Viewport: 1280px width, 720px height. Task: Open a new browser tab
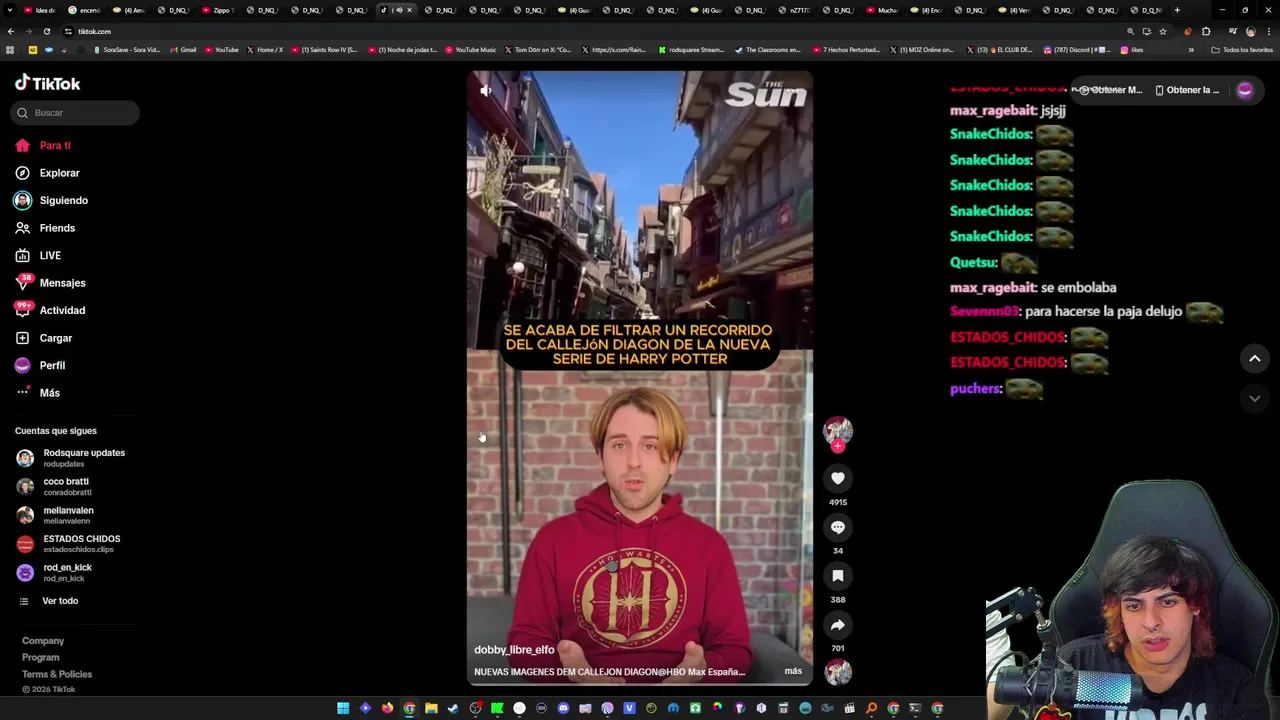pos(1177,10)
